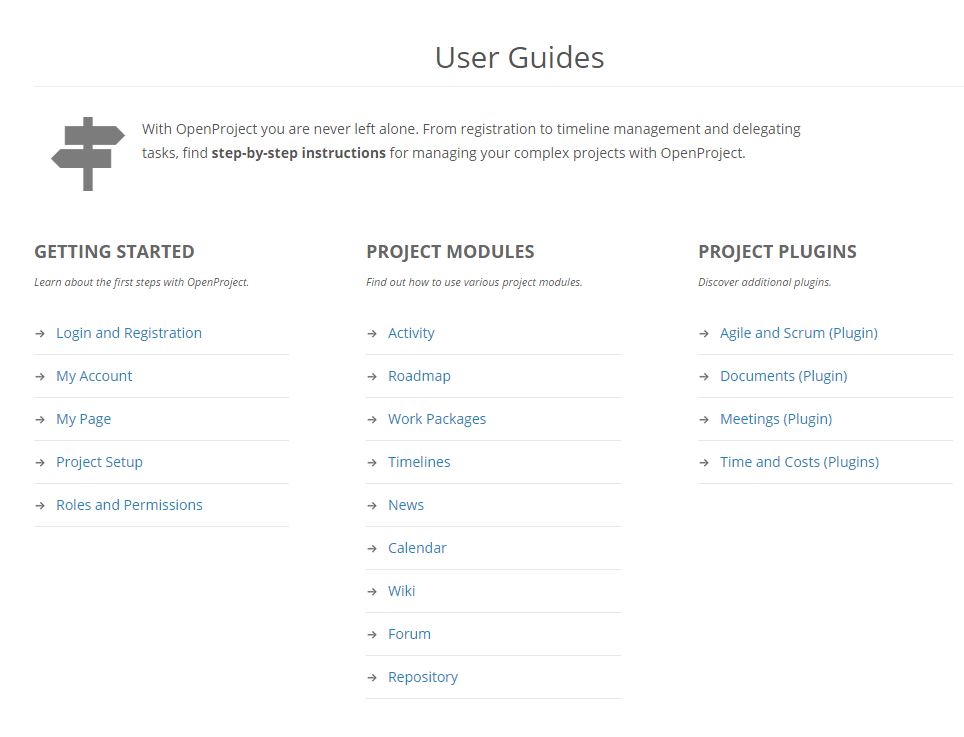964x737 pixels.
Task: Click the arrow icon beside Roles and Permissions
Action: tap(41, 504)
